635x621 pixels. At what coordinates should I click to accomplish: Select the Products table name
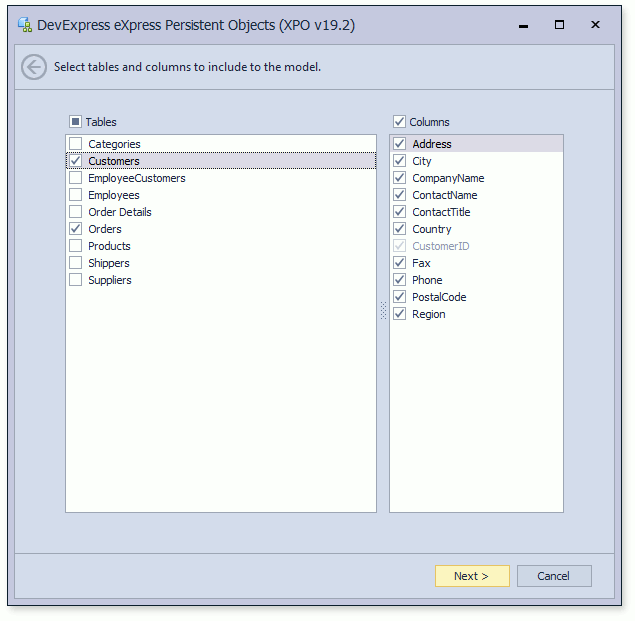pos(109,246)
